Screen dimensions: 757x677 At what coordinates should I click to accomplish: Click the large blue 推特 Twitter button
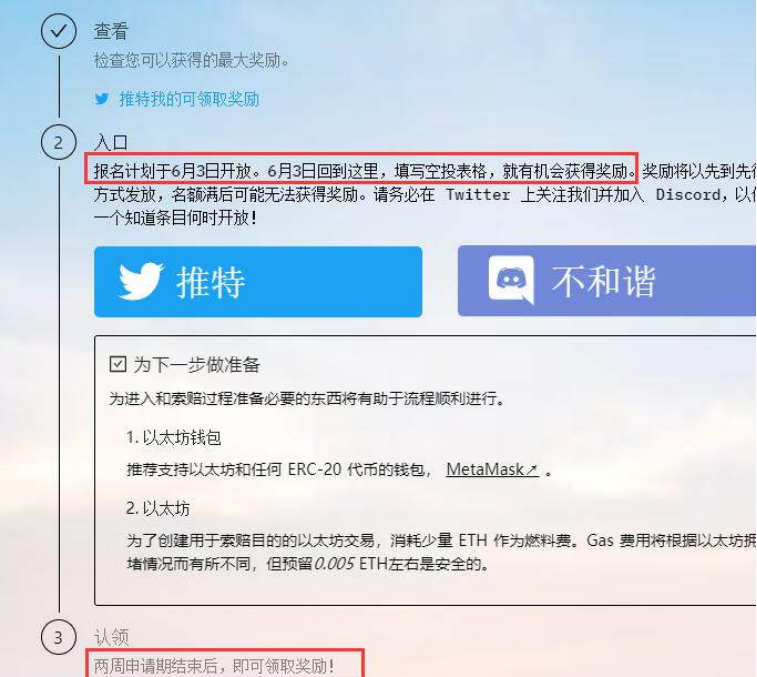pyautogui.click(x=258, y=282)
